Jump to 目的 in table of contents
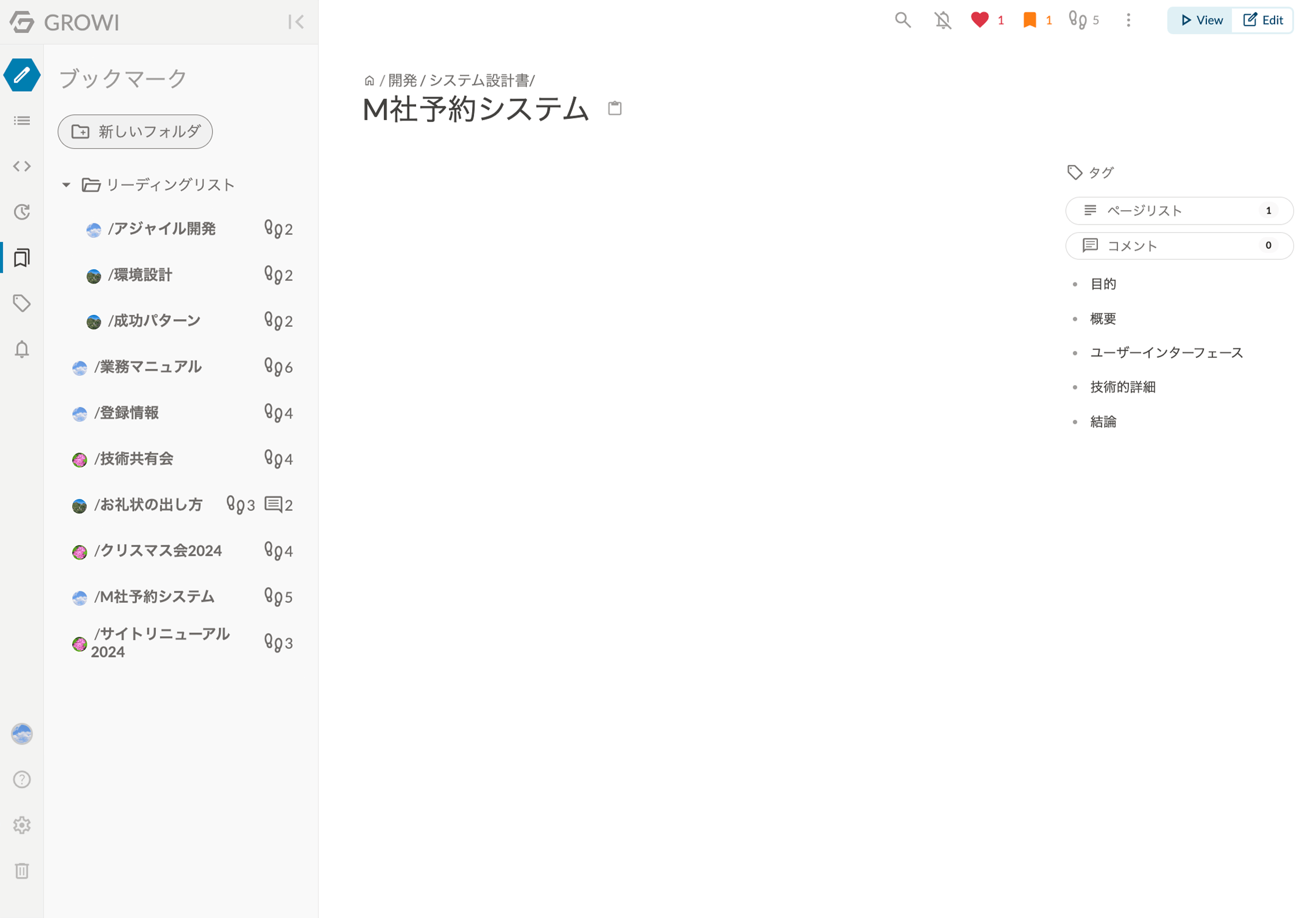1316x918 pixels. (x=1102, y=284)
